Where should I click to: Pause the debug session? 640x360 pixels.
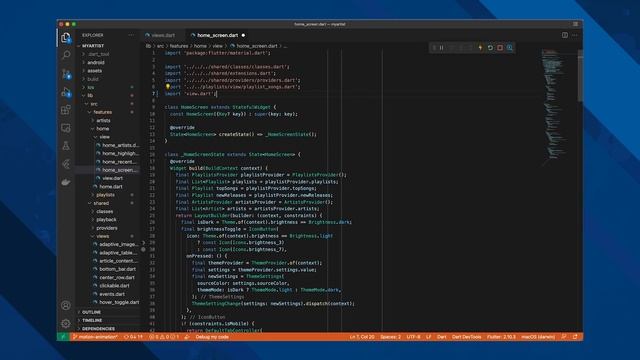coord(442,48)
